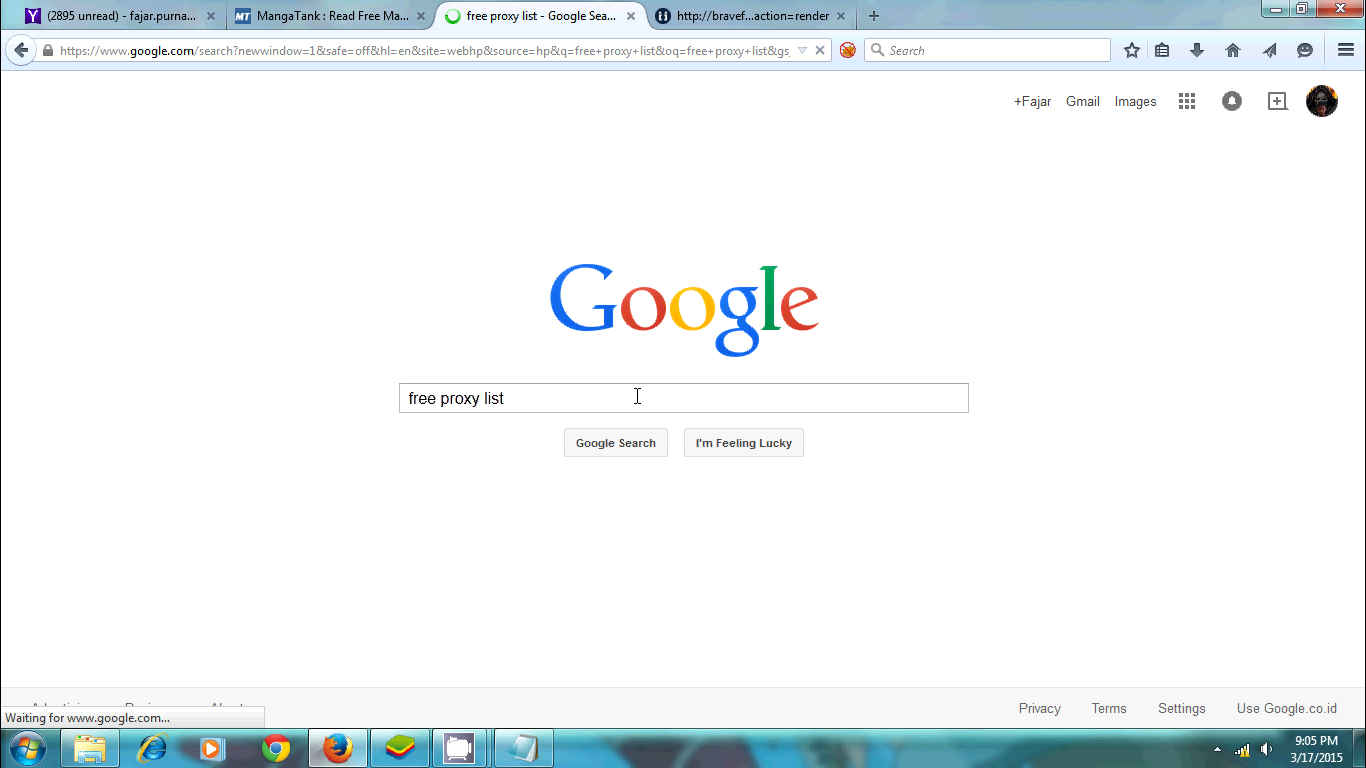The height and width of the screenshot is (768, 1366).
Task: Open the Images link
Action: pyautogui.click(x=1136, y=101)
